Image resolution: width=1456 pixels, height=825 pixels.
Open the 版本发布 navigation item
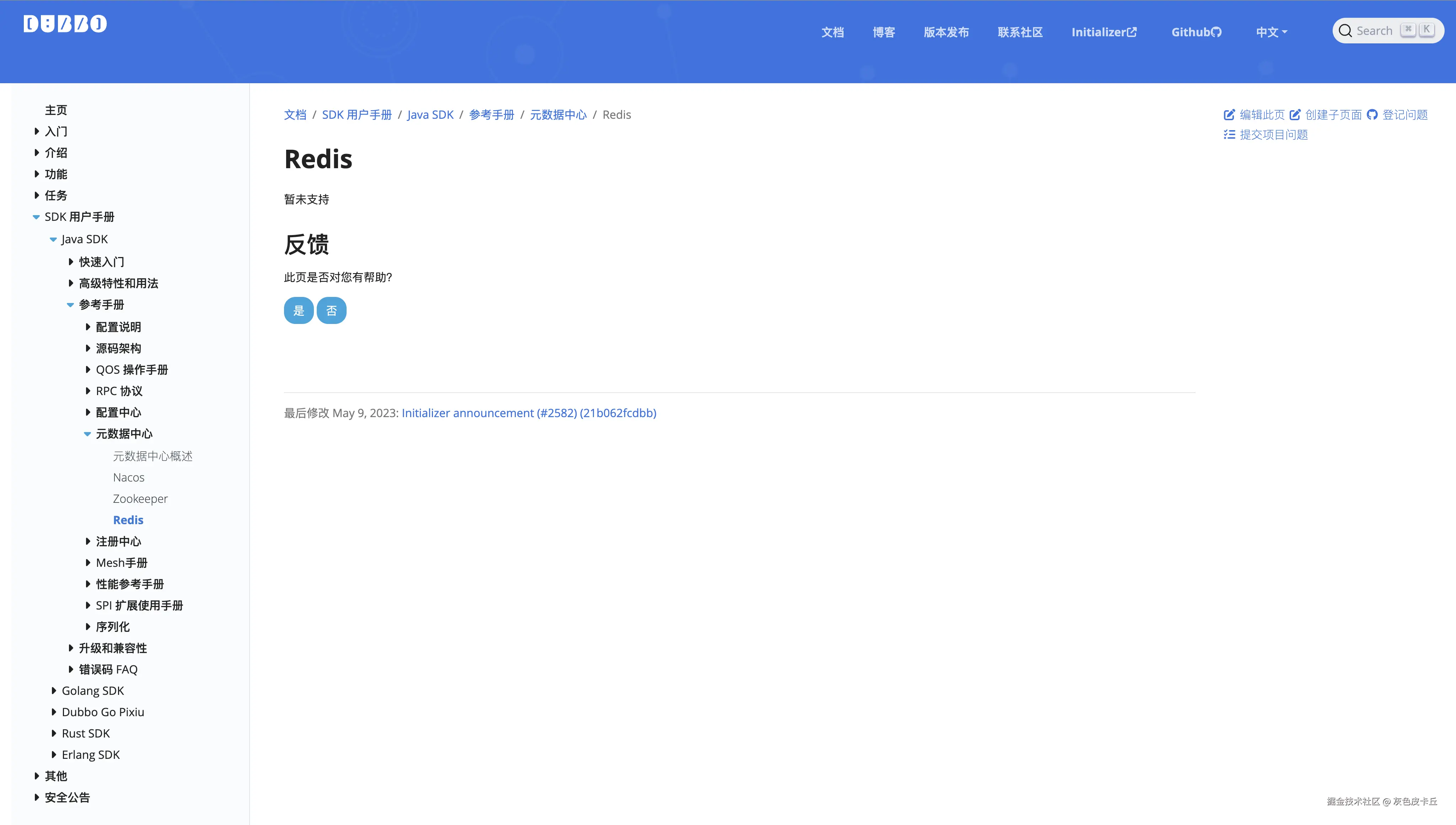946,32
